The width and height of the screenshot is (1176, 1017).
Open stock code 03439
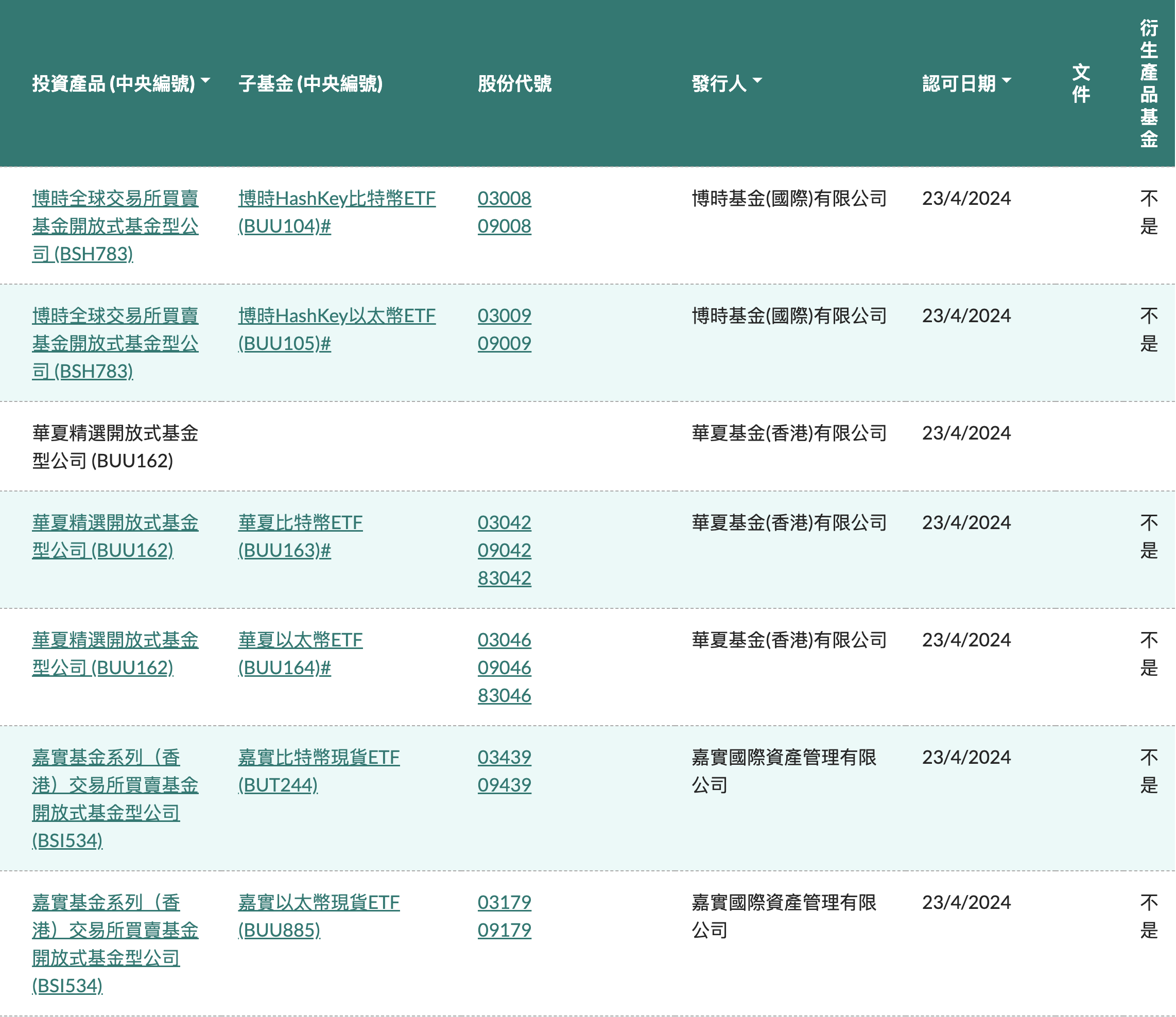[504, 758]
